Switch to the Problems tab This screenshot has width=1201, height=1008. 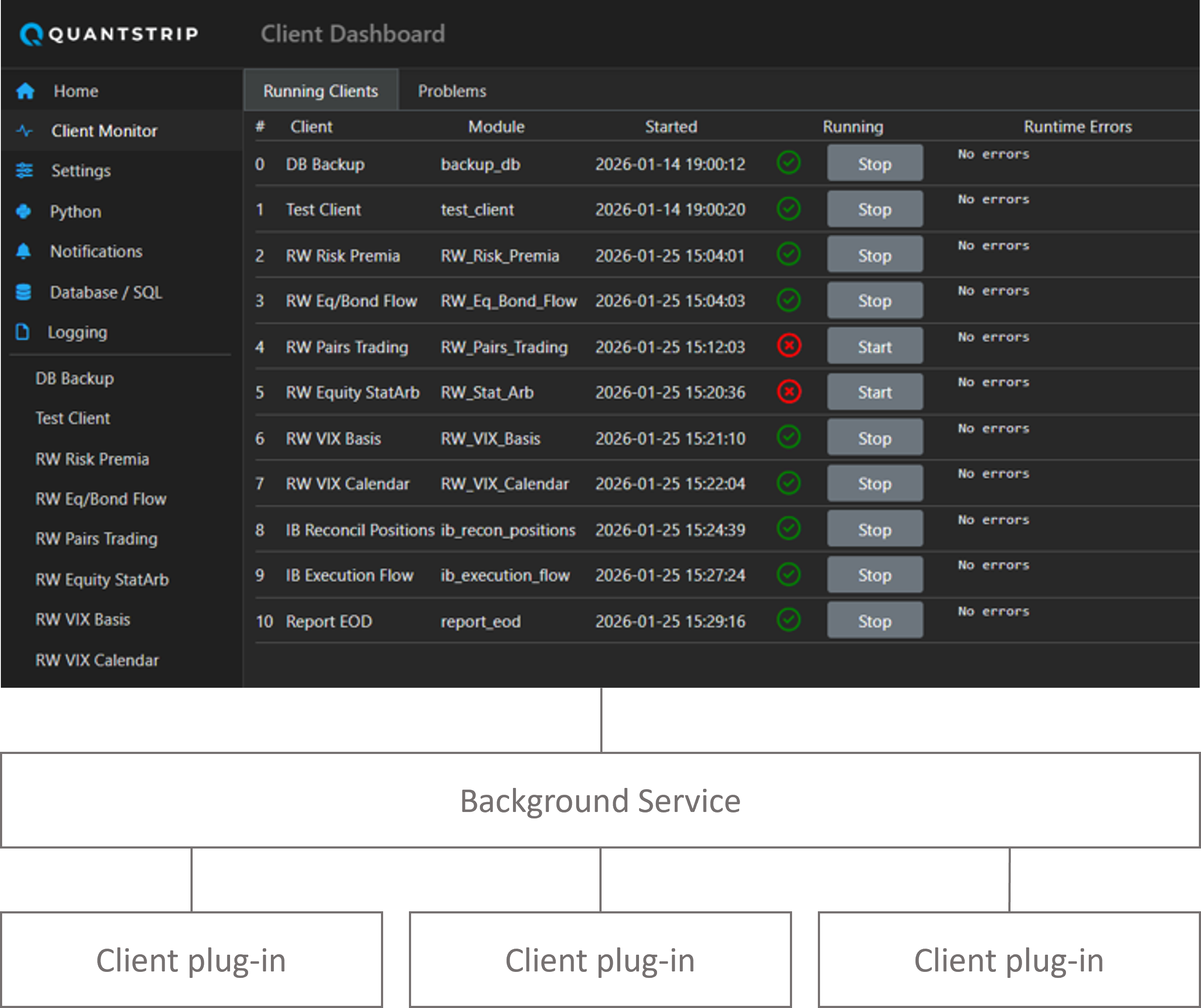click(452, 90)
